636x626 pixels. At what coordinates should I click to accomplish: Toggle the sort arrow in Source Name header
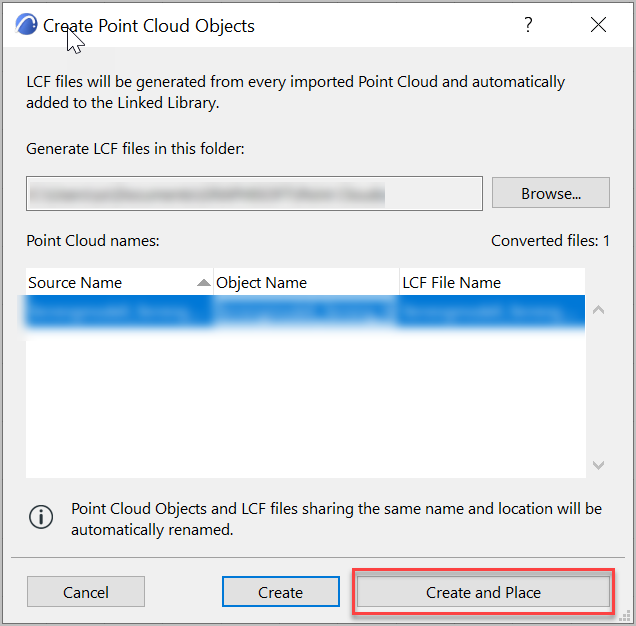[203, 282]
